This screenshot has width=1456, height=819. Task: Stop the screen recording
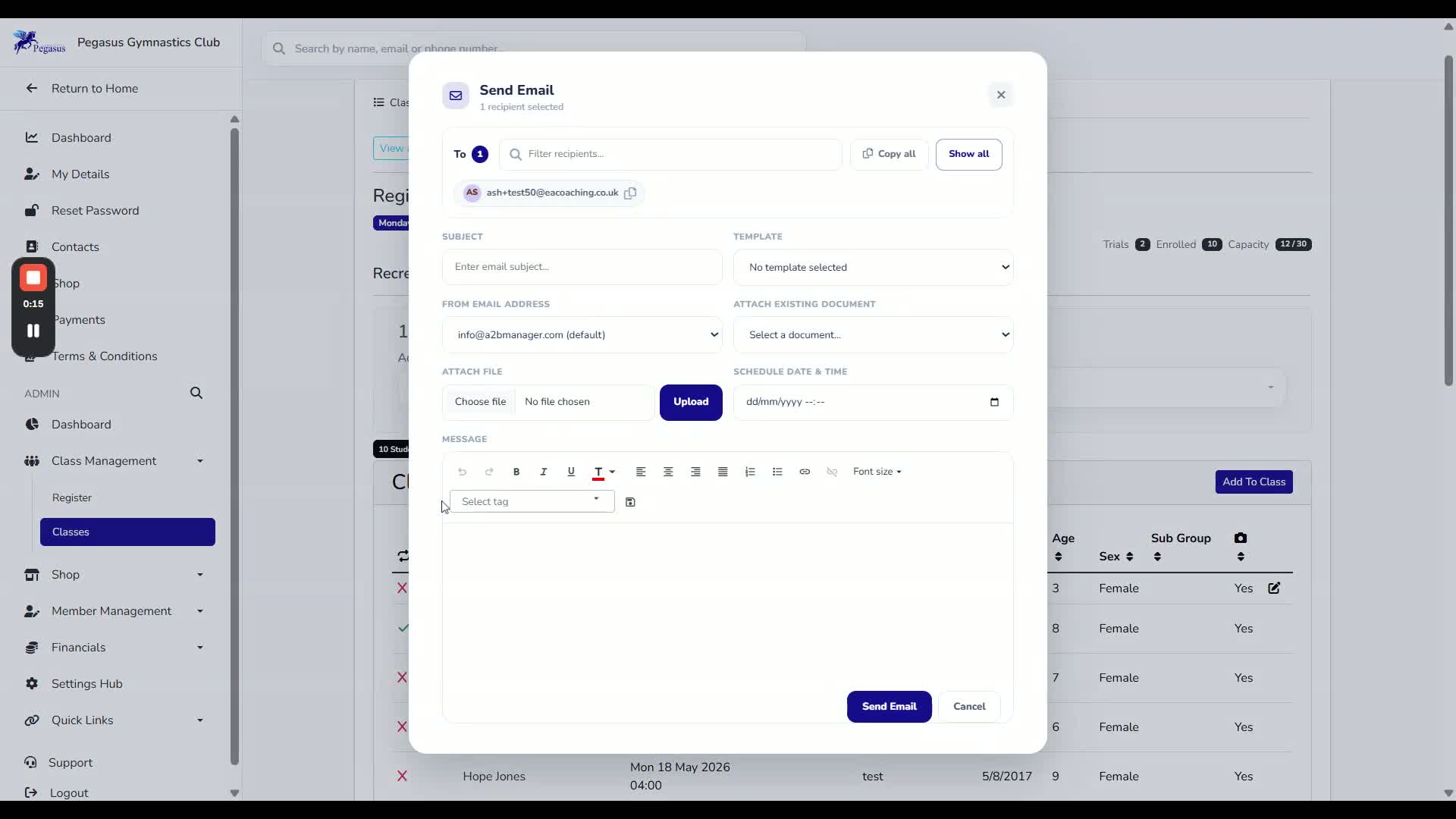pyautogui.click(x=33, y=278)
